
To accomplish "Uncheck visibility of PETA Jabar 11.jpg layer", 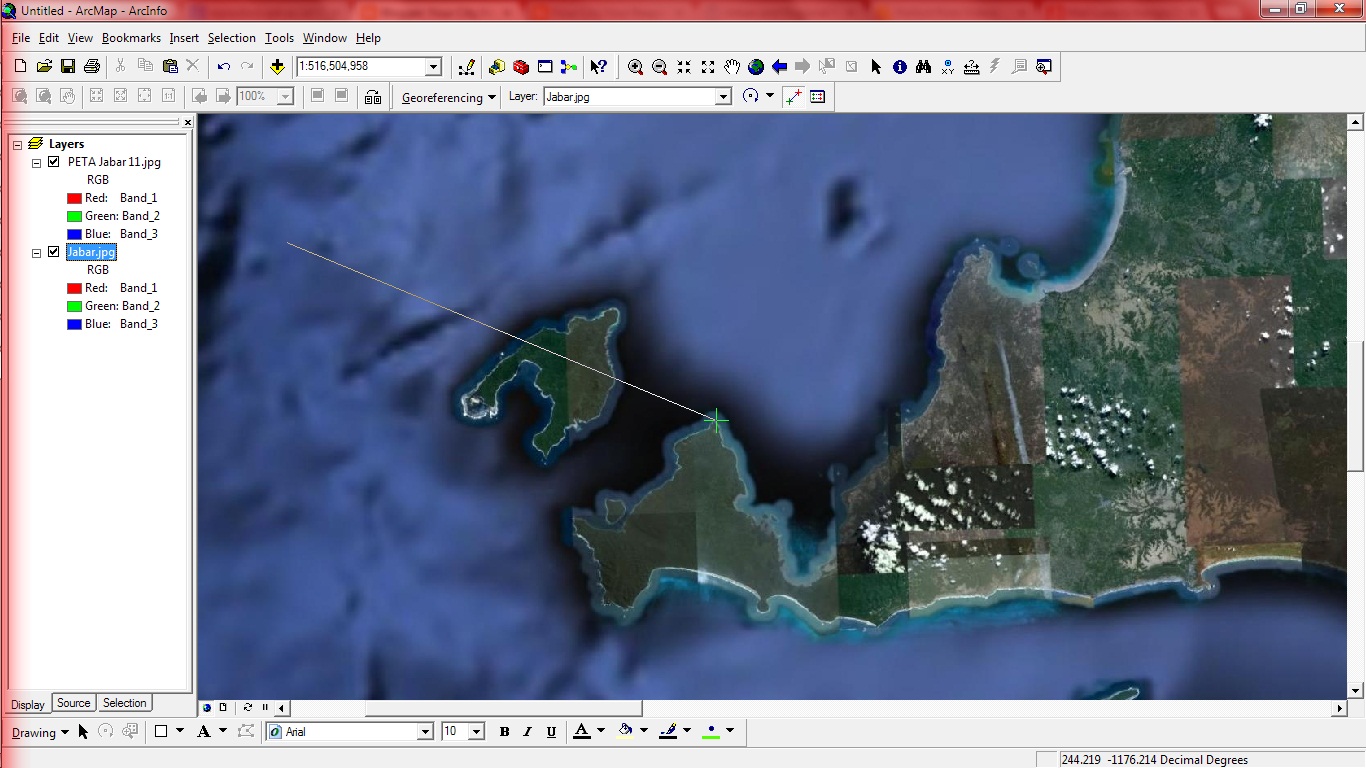I will [54, 161].
